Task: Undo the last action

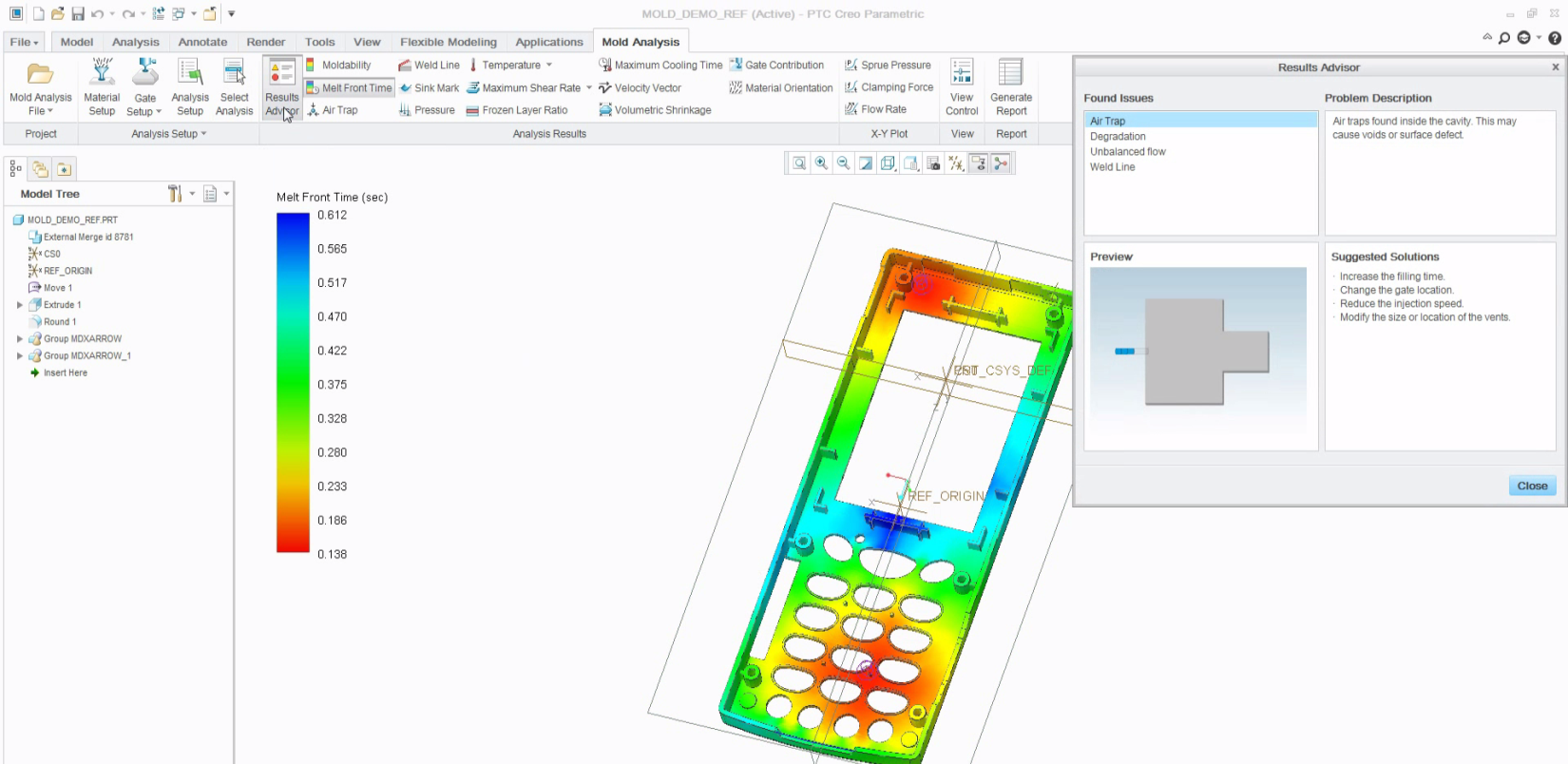Action: (x=97, y=13)
